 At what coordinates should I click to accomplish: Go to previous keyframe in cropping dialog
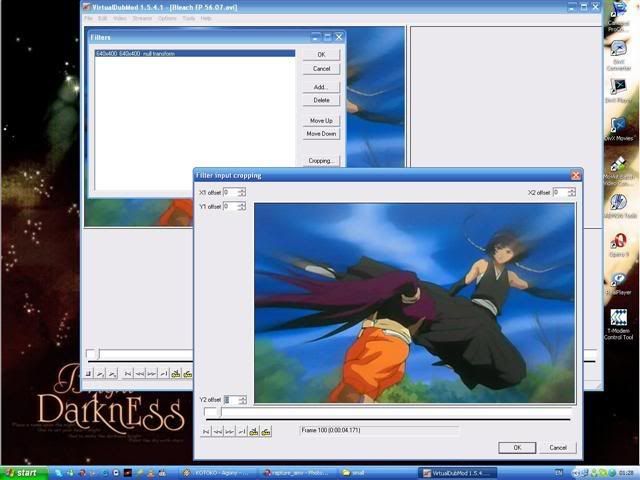254,431
